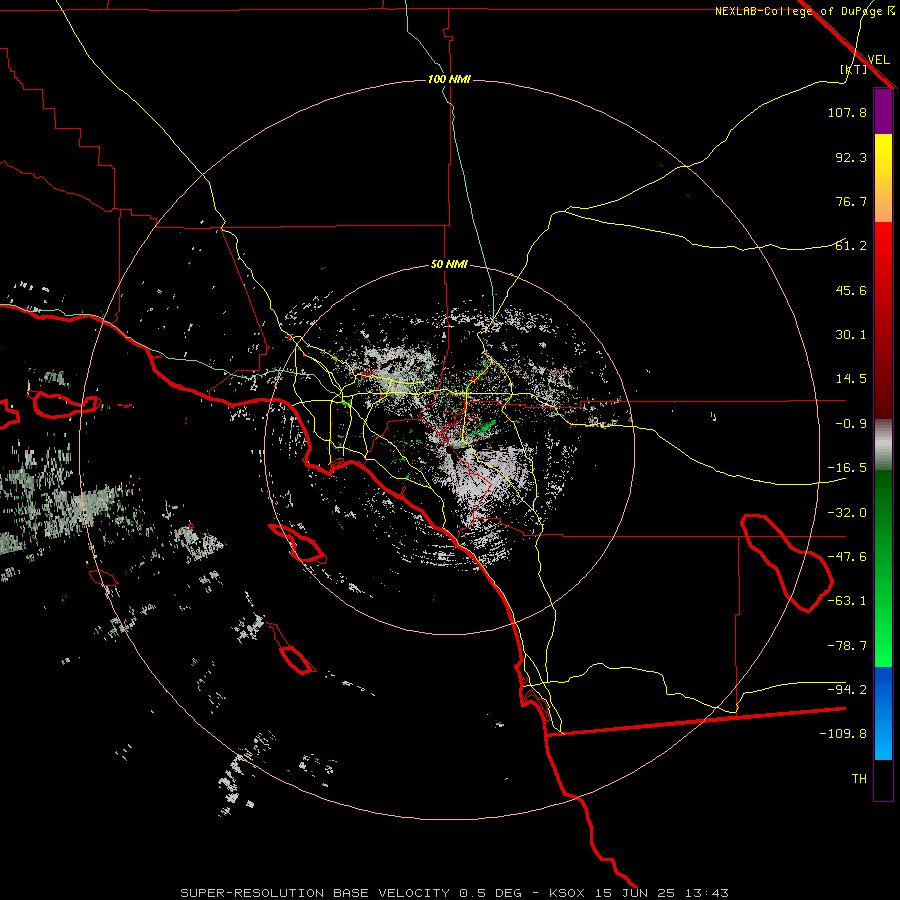This screenshot has height=900, width=900.
Task: Click the [KT] units label
Action: pos(854,69)
